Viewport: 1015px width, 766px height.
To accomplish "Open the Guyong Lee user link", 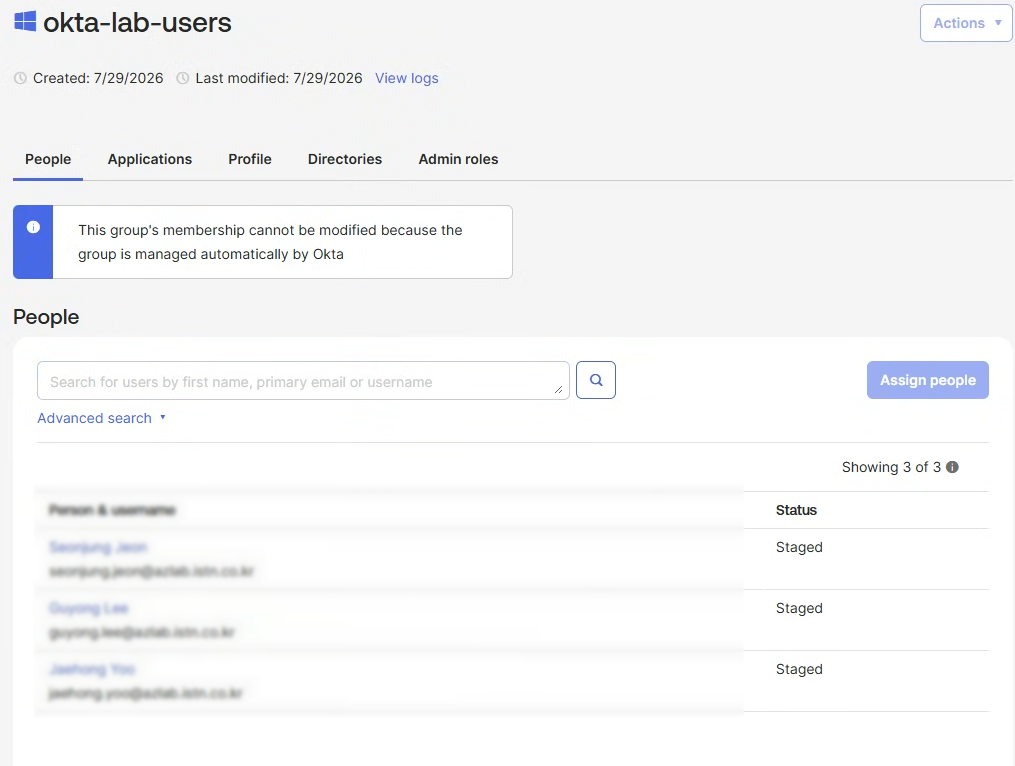I will (x=89, y=609).
